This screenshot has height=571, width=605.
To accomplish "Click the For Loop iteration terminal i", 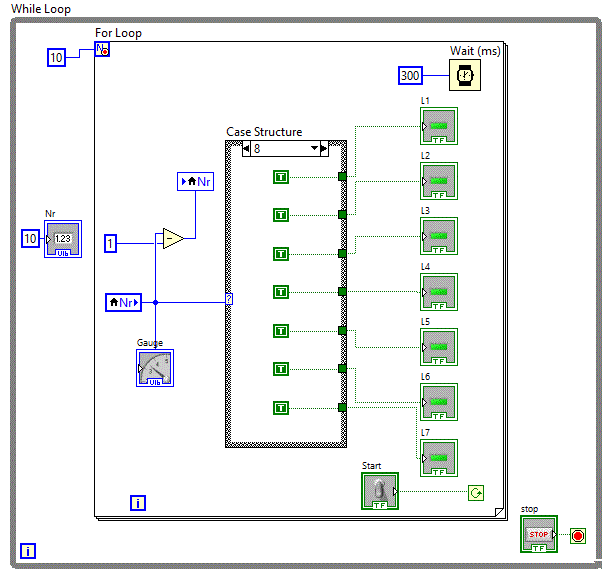I will click(138, 503).
